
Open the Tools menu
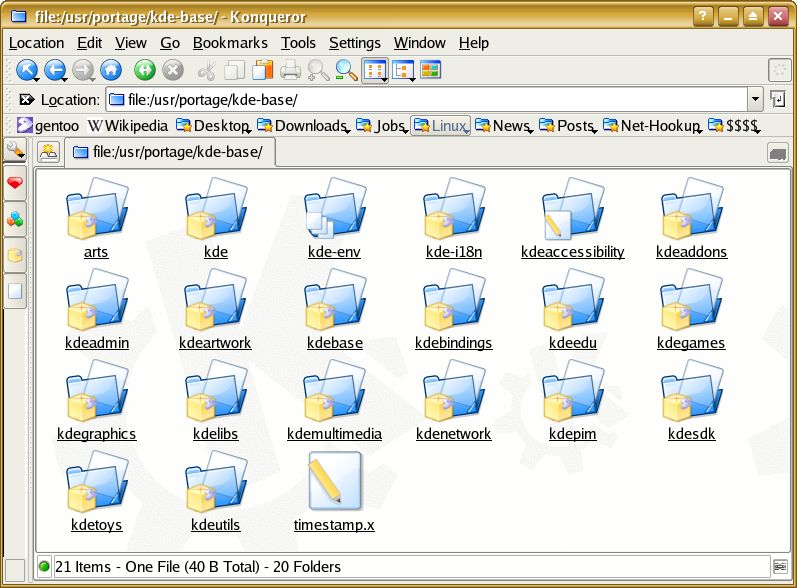(298, 43)
